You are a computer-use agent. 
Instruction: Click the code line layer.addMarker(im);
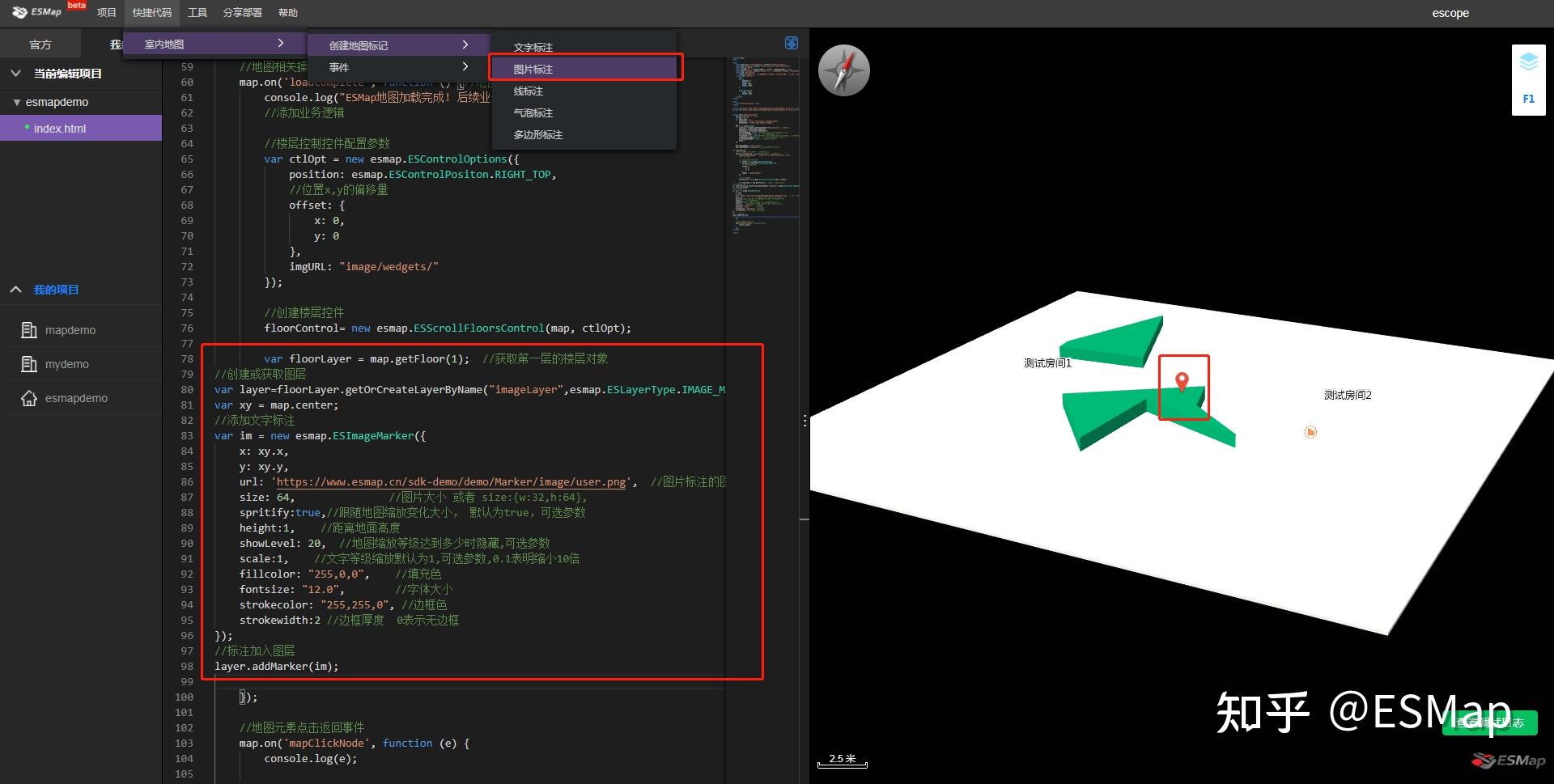[277, 666]
